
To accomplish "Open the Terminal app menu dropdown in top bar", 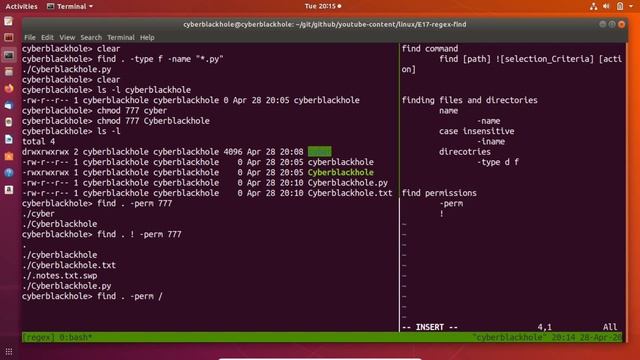I will 70,6.
